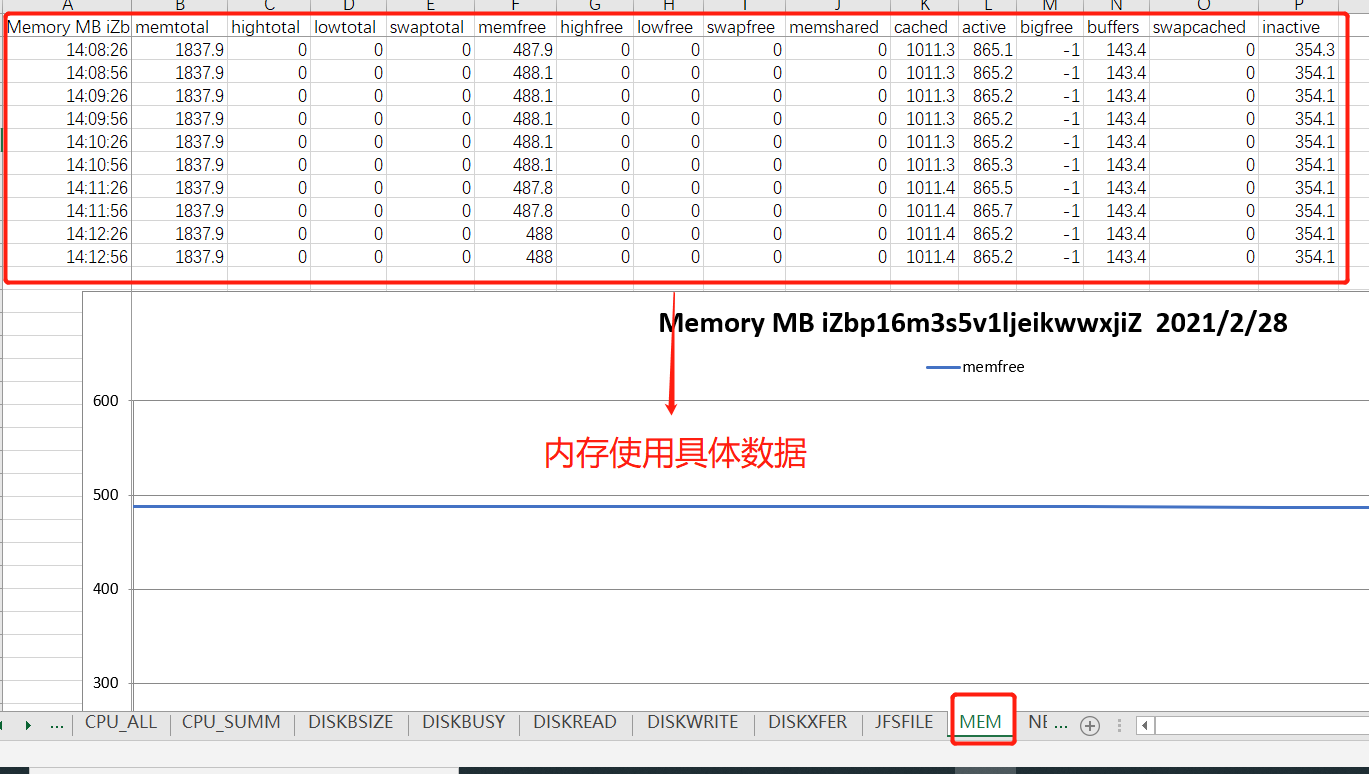This screenshot has height=774, width=1369.
Task: Click the red arrow annotation shape
Action: (671, 360)
